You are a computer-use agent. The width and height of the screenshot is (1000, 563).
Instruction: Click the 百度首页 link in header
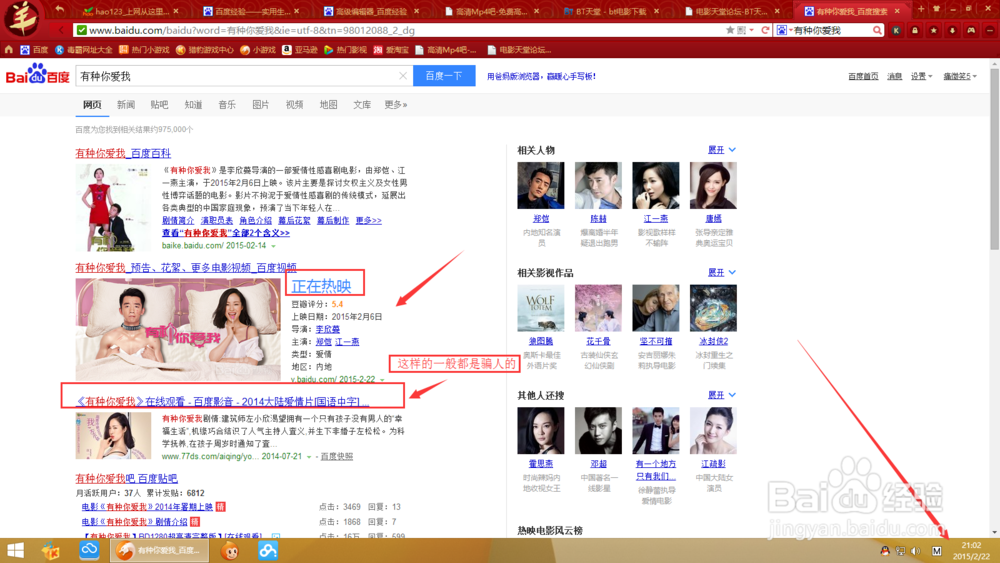pyautogui.click(x=863, y=76)
